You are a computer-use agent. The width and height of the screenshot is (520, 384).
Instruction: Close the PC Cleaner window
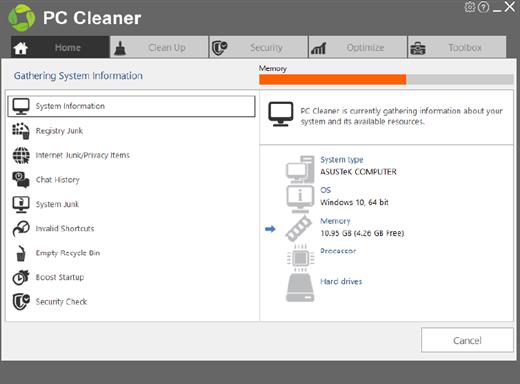(x=510, y=7)
